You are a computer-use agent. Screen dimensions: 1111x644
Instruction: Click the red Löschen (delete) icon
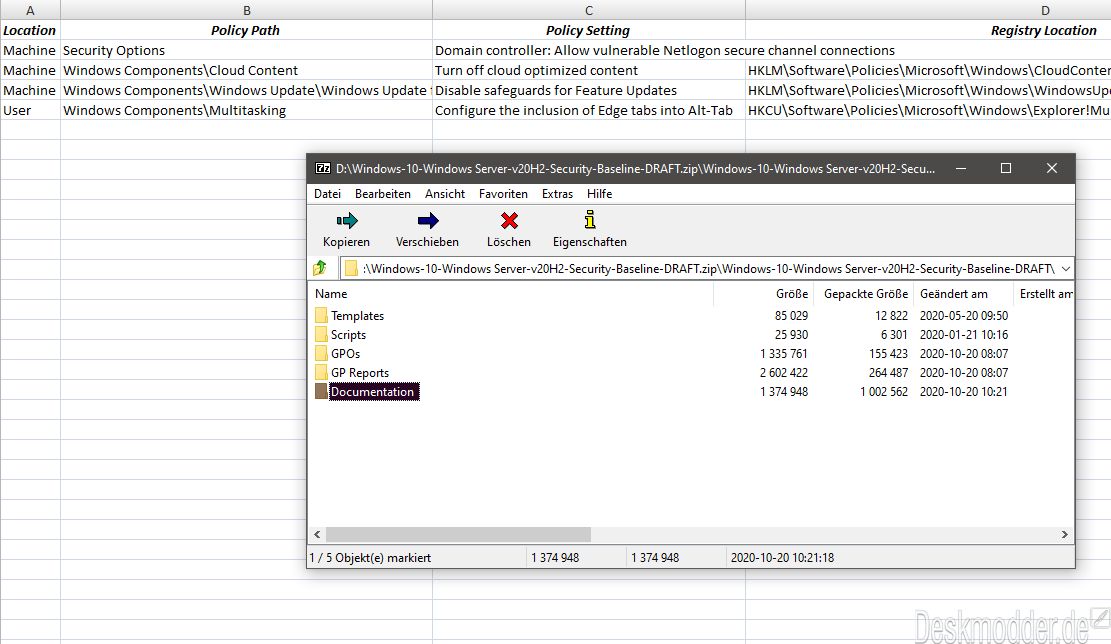click(x=509, y=221)
